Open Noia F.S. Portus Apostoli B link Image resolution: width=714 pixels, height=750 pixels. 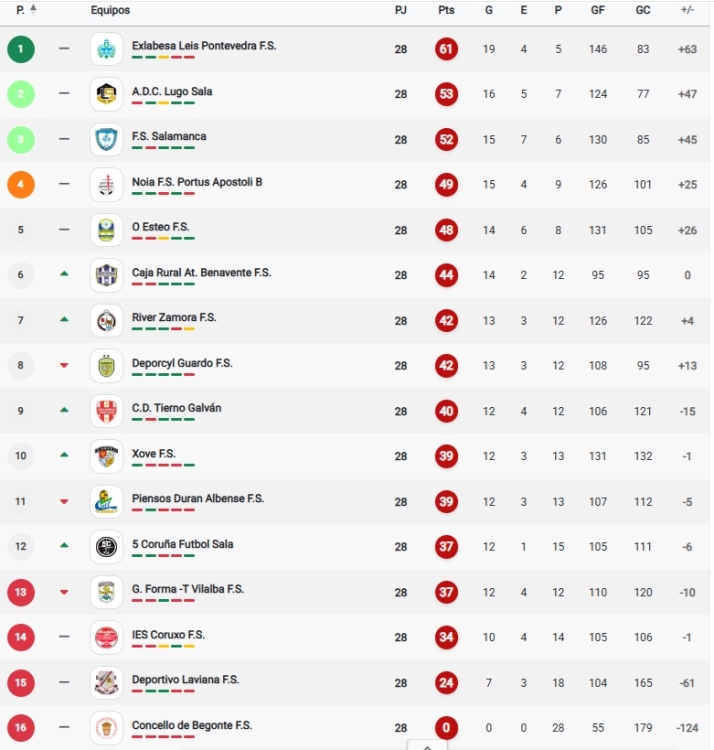[197, 182]
